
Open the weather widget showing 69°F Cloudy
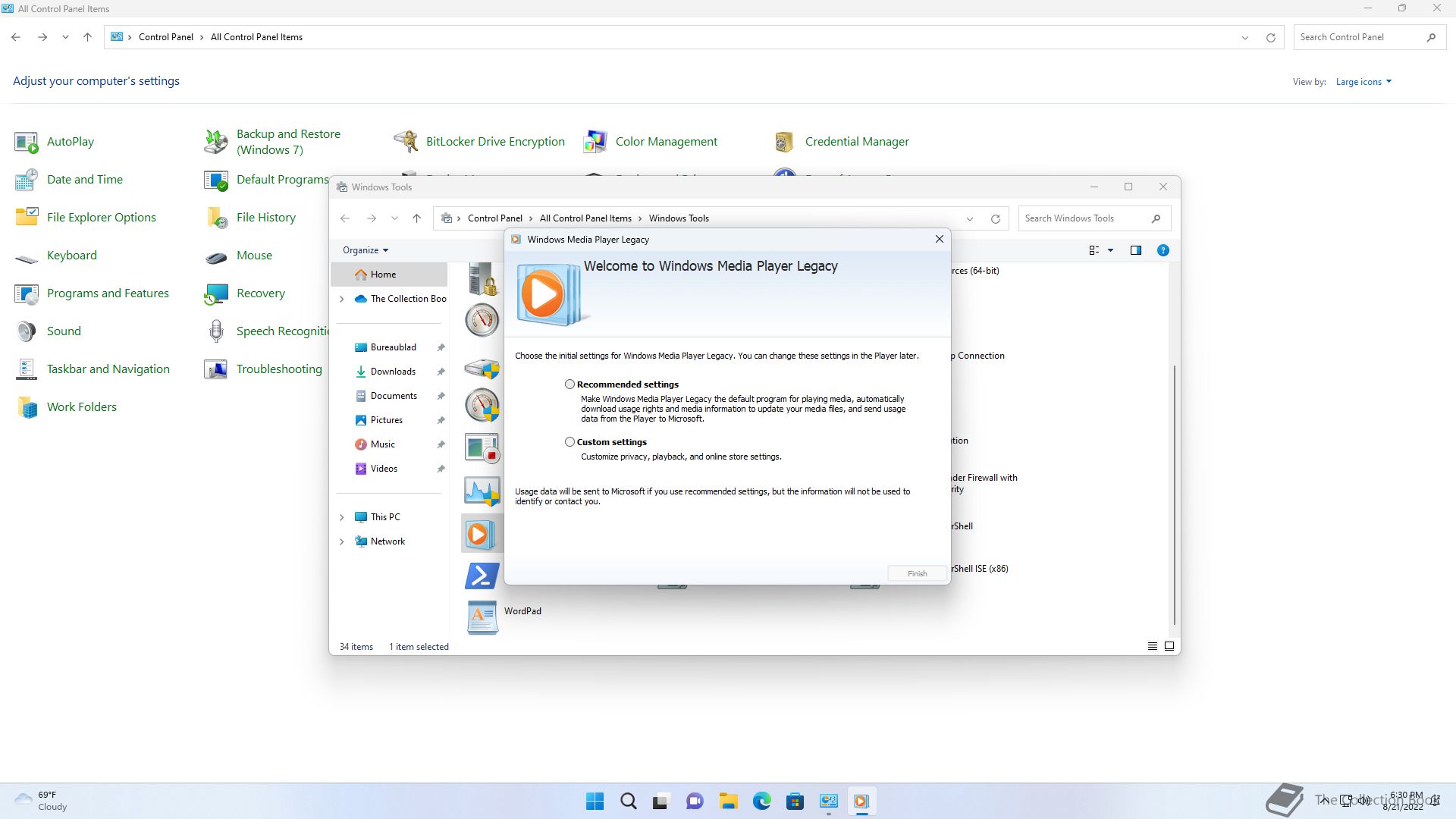pyautogui.click(x=42, y=802)
